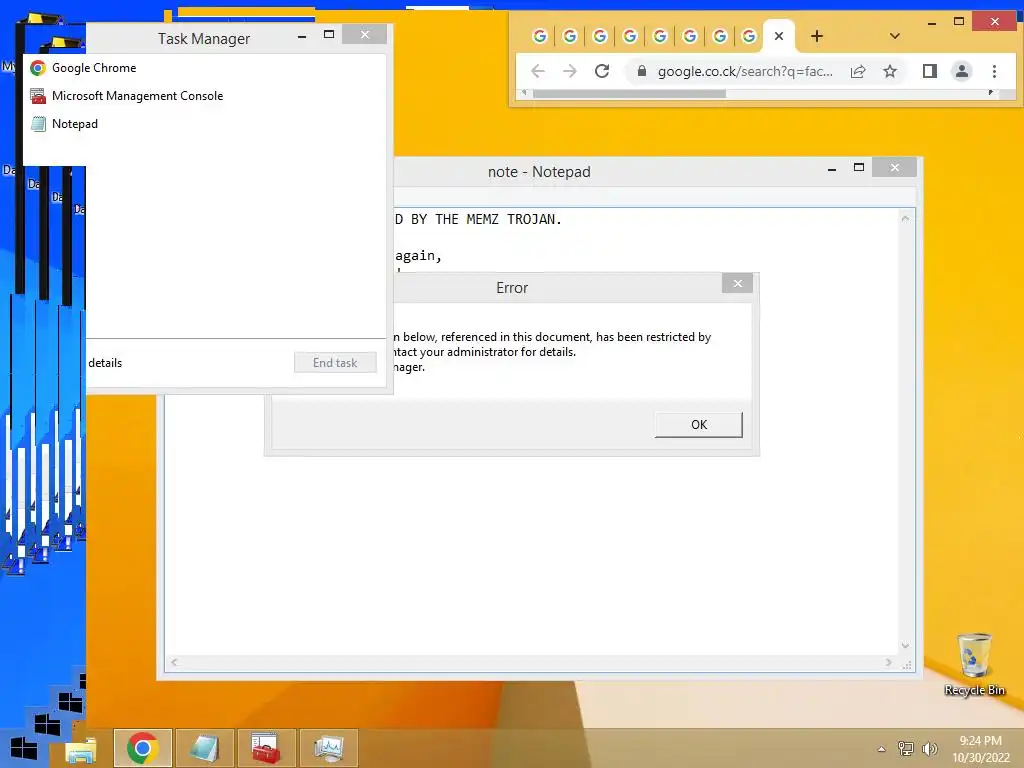Viewport: 1024px width, 768px height.
Task: Switch to the eighth Google tab in Chrome
Action: pos(749,37)
